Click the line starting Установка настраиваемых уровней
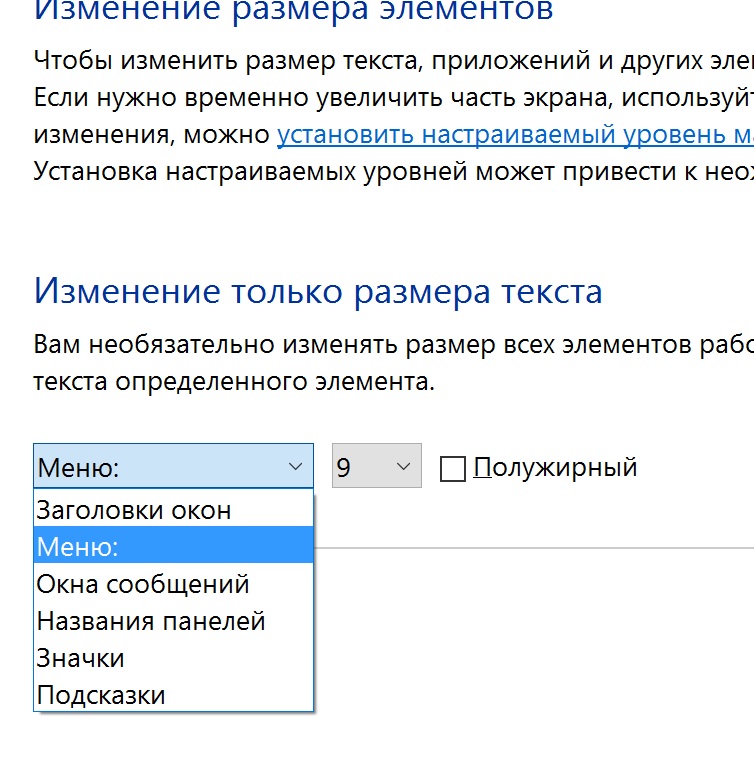Viewport: 754px width, 759px height. (392, 170)
